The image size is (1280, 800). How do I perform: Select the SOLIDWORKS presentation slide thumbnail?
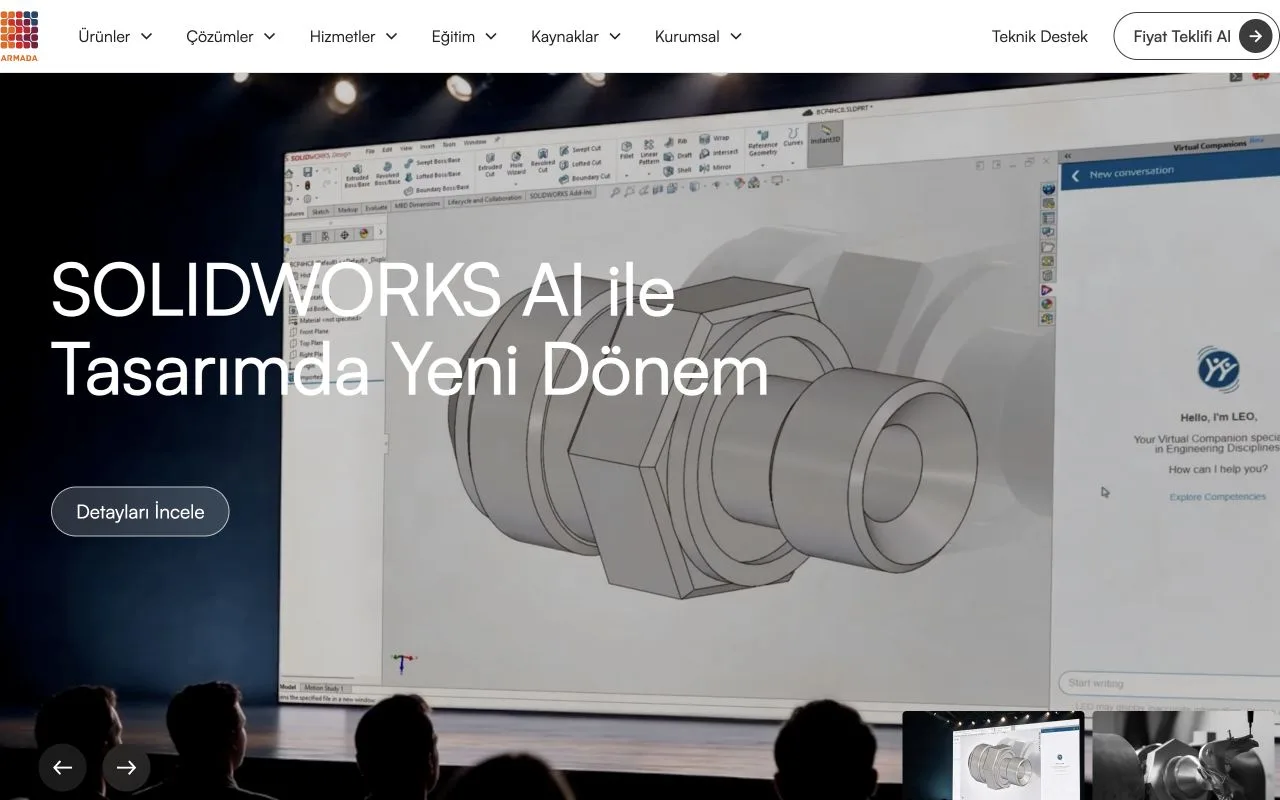(993, 756)
